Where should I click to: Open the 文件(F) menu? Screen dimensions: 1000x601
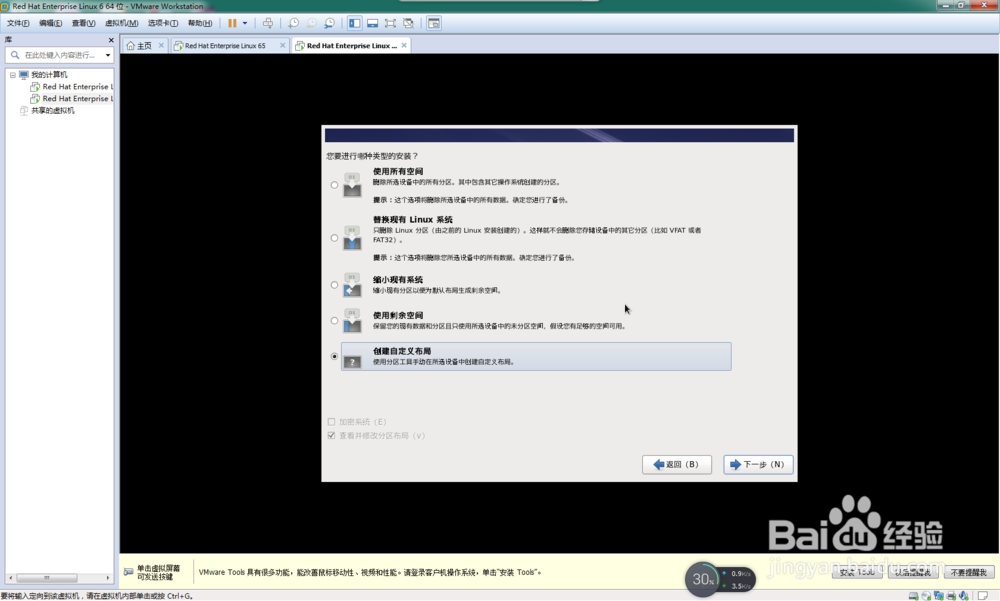point(18,23)
